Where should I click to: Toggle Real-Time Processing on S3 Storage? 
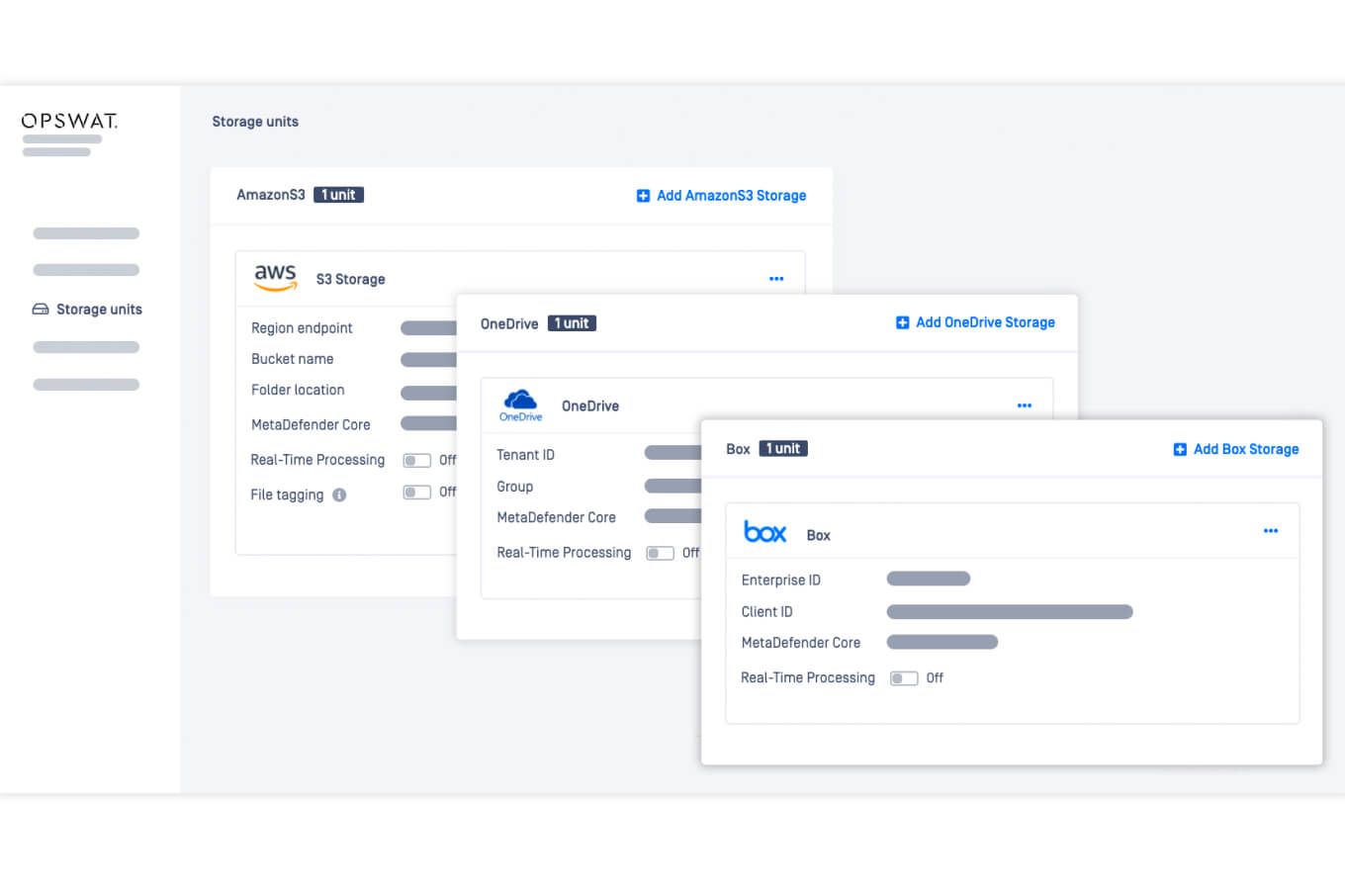[x=416, y=460]
